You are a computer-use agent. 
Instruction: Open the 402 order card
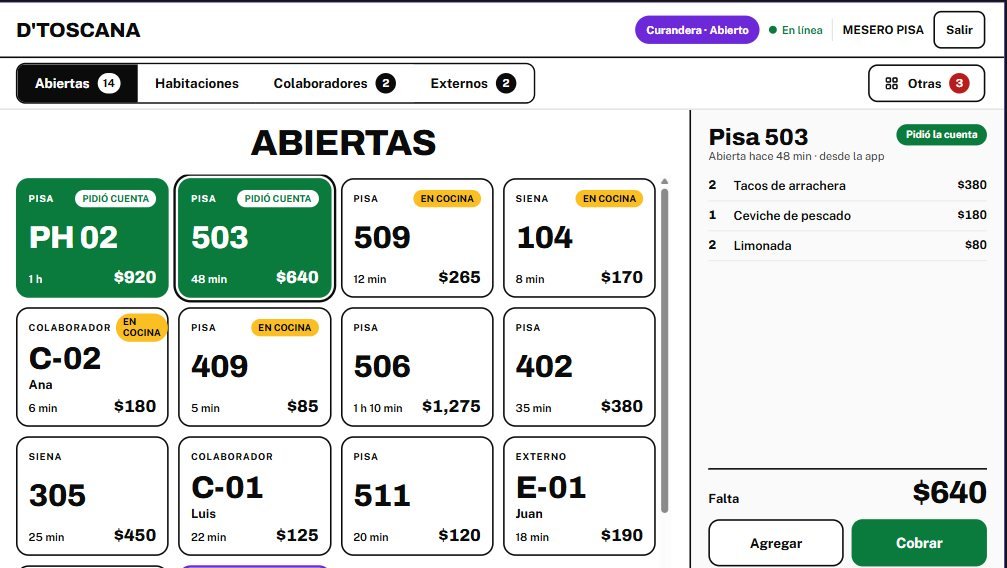pos(579,367)
